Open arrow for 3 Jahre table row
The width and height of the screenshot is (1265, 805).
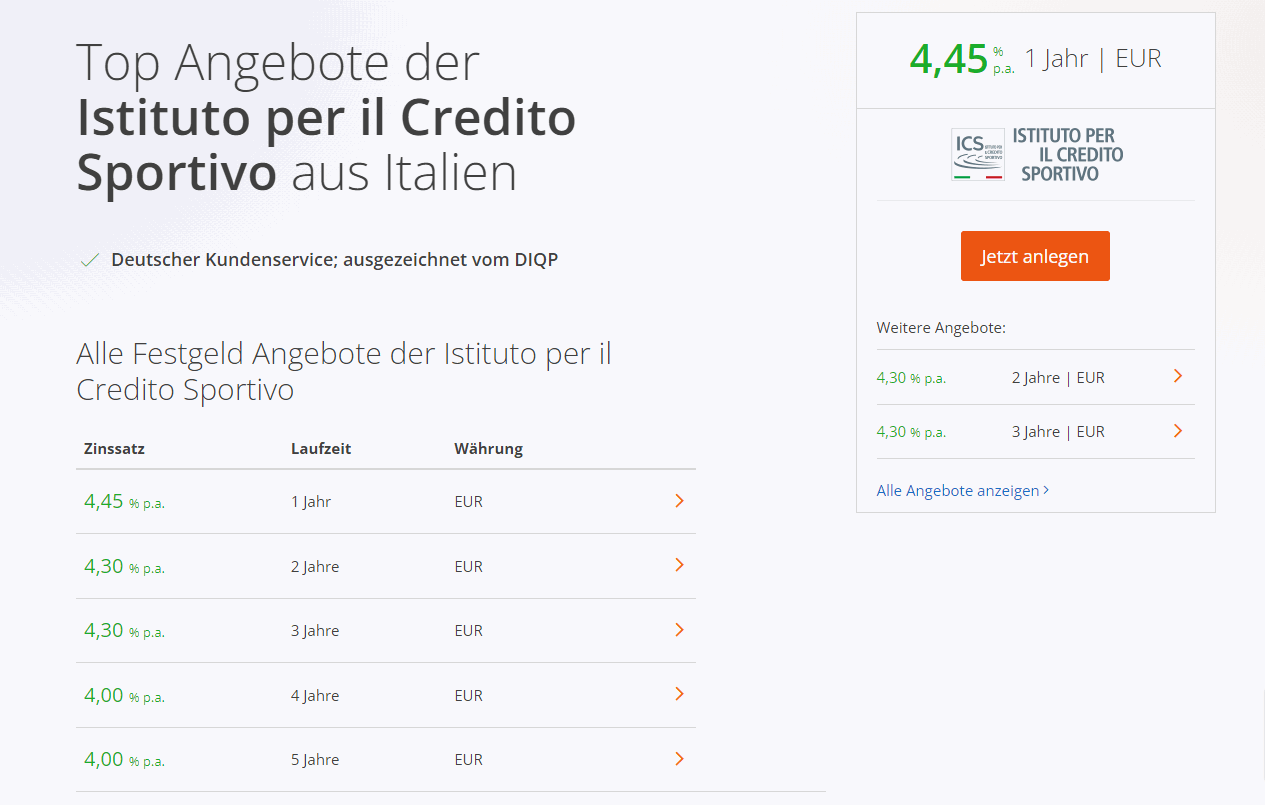coord(679,630)
